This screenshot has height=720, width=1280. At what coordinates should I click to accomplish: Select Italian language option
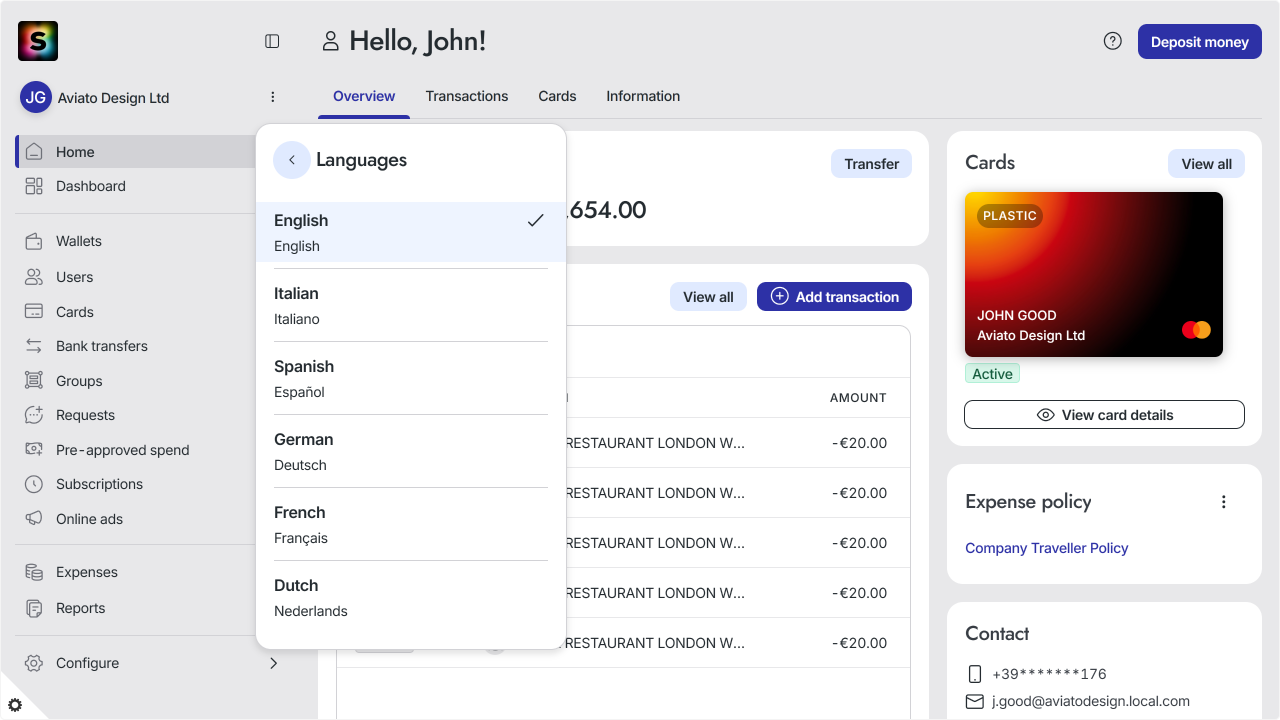(x=411, y=306)
